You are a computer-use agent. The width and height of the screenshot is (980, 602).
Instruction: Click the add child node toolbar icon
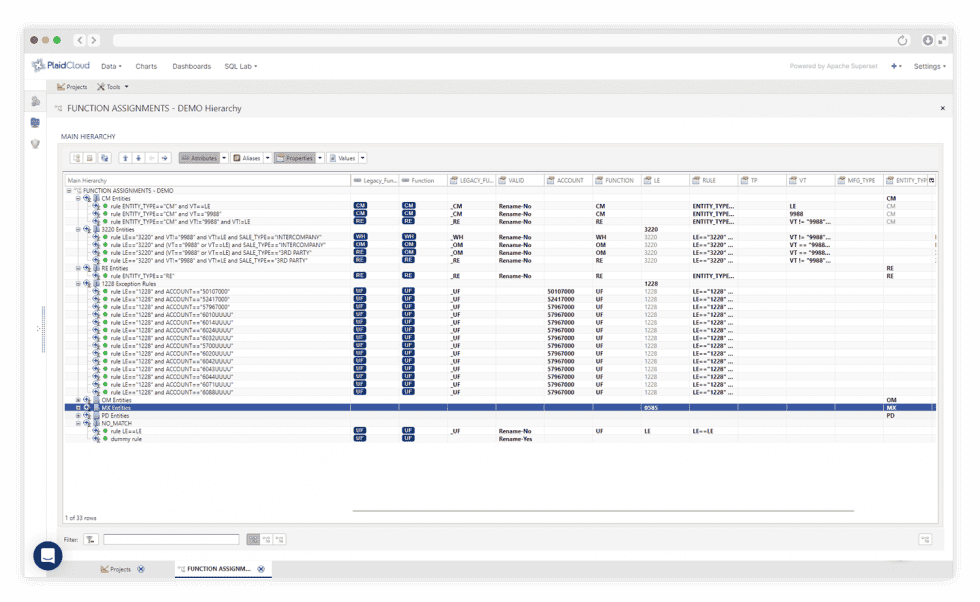pyautogui.click(x=76, y=158)
